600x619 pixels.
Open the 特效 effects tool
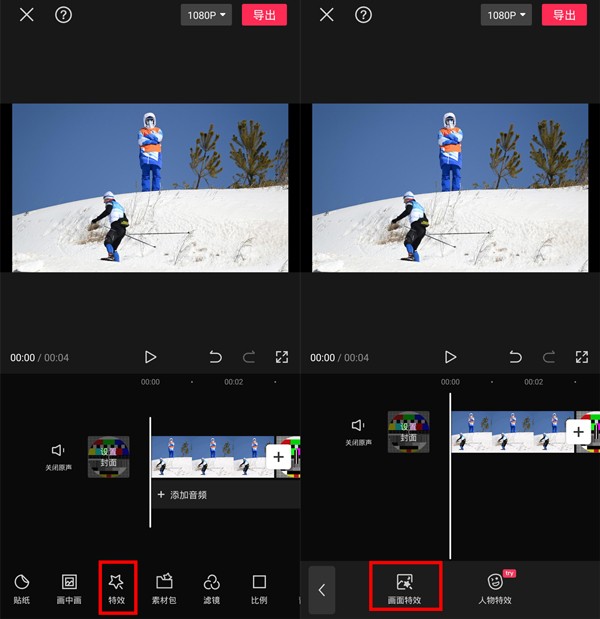tap(117, 589)
